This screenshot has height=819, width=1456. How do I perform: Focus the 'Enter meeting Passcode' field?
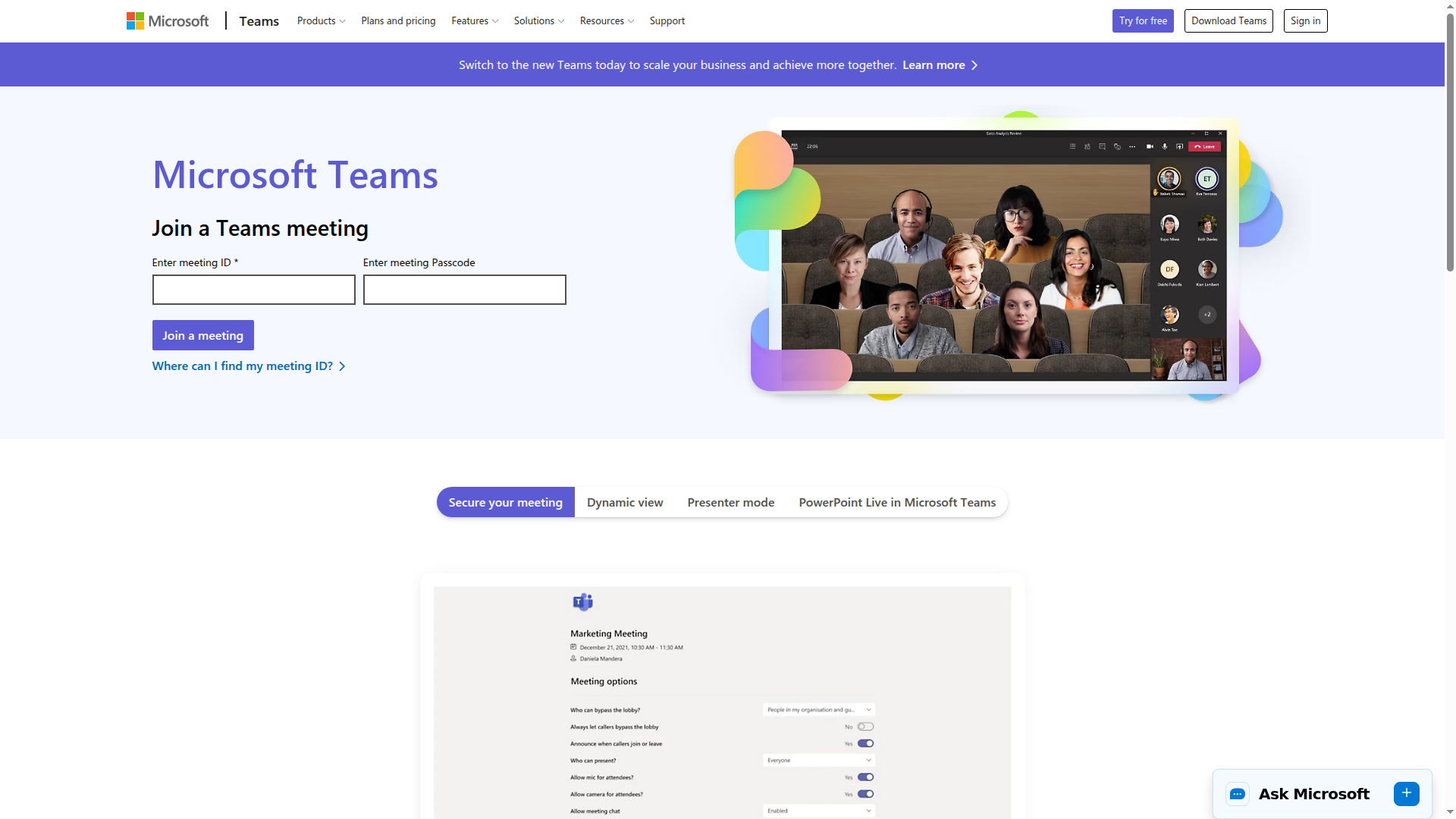click(465, 290)
